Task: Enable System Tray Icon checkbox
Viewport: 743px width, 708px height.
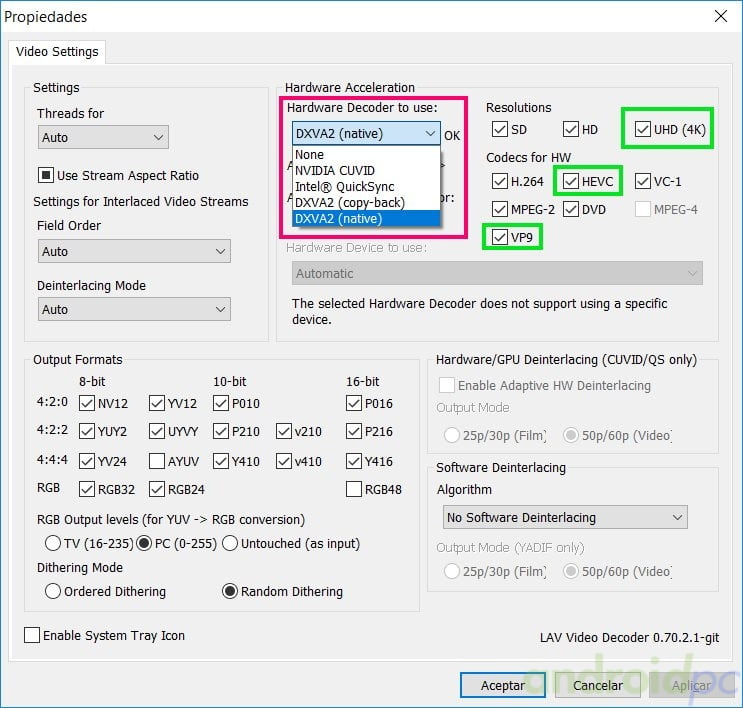Action: 32,635
